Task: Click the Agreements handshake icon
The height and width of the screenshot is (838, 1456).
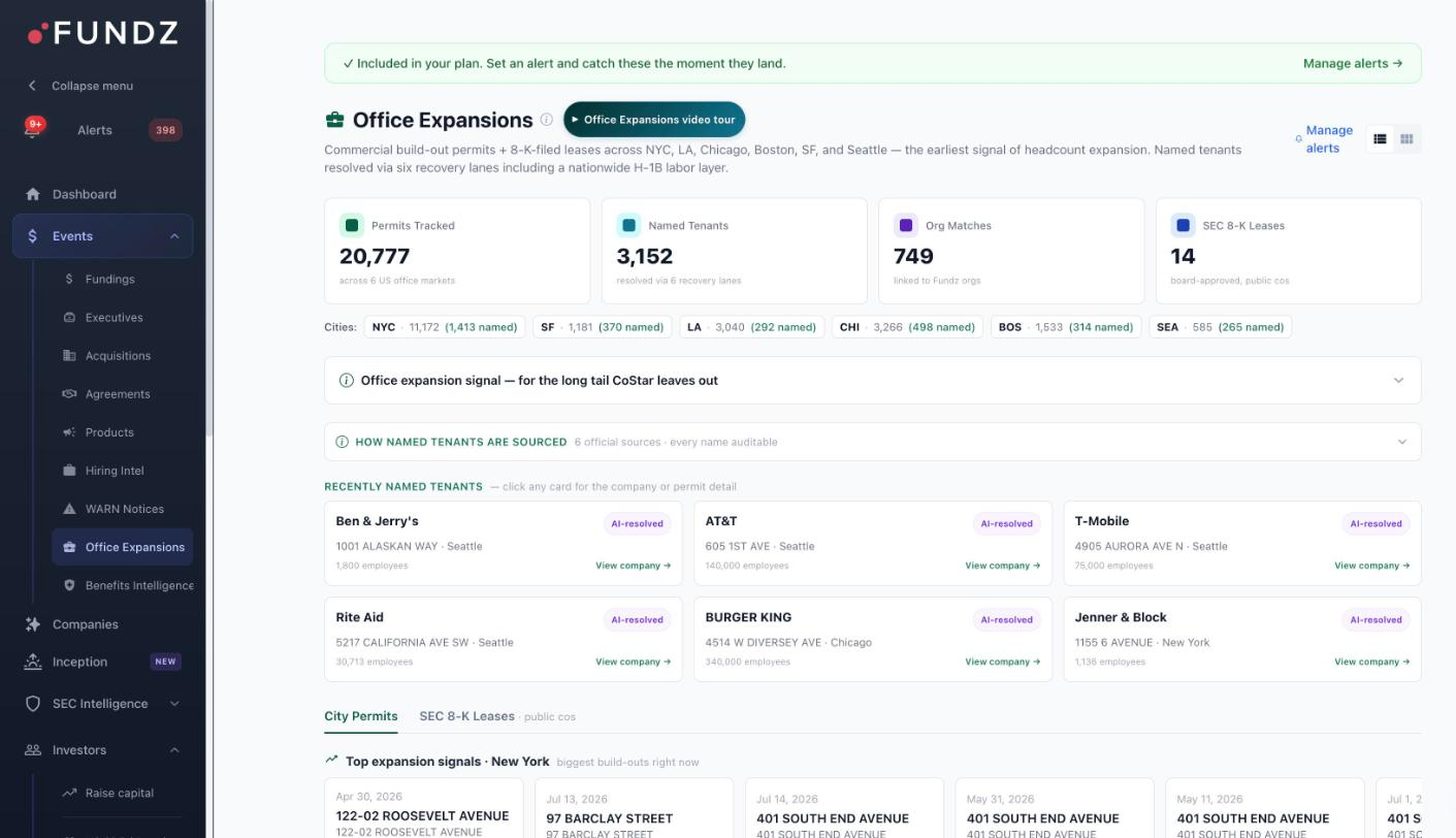Action: pyautogui.click(x=69, y=394)
